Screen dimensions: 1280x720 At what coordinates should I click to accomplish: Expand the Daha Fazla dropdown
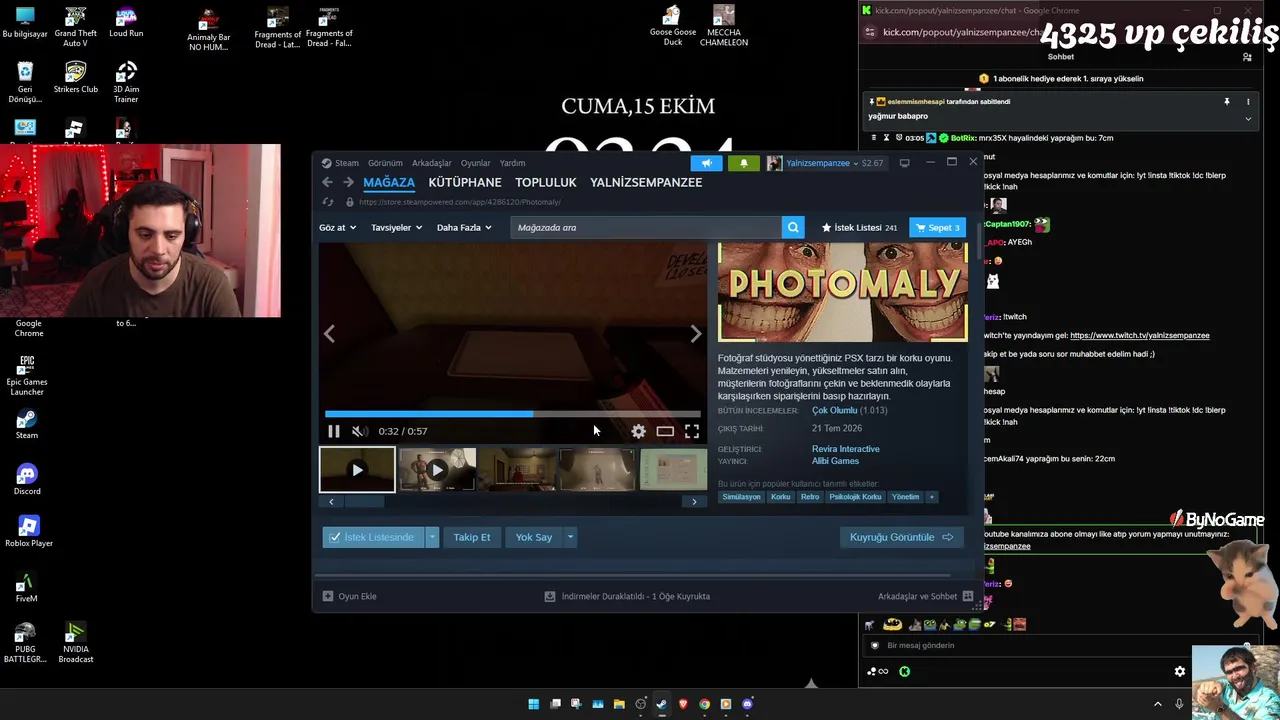coord(464,228)
